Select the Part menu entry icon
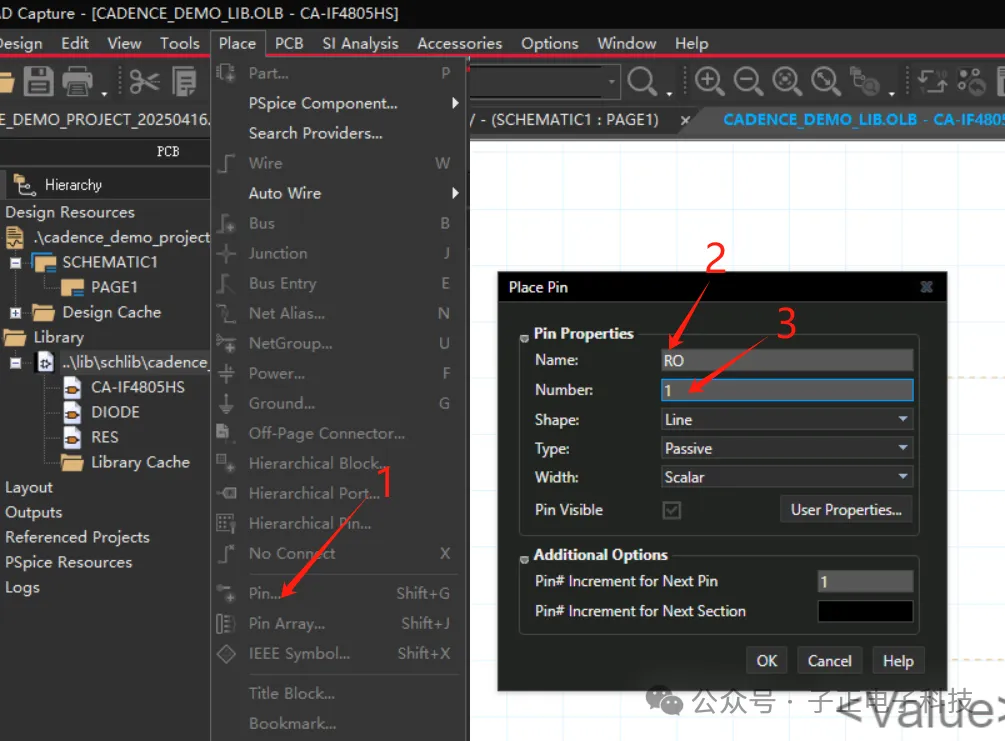Screen dimensions: 1005x741 [226, 73]
